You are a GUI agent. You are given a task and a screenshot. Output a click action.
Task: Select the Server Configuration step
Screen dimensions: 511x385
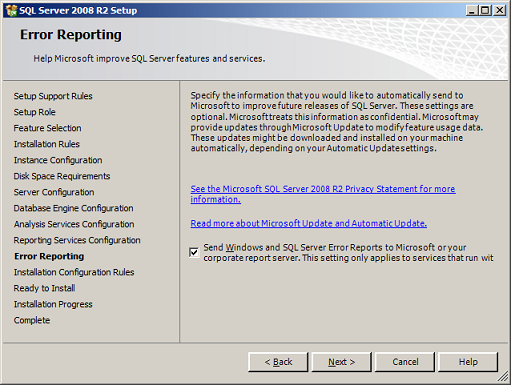pos(54,192)
